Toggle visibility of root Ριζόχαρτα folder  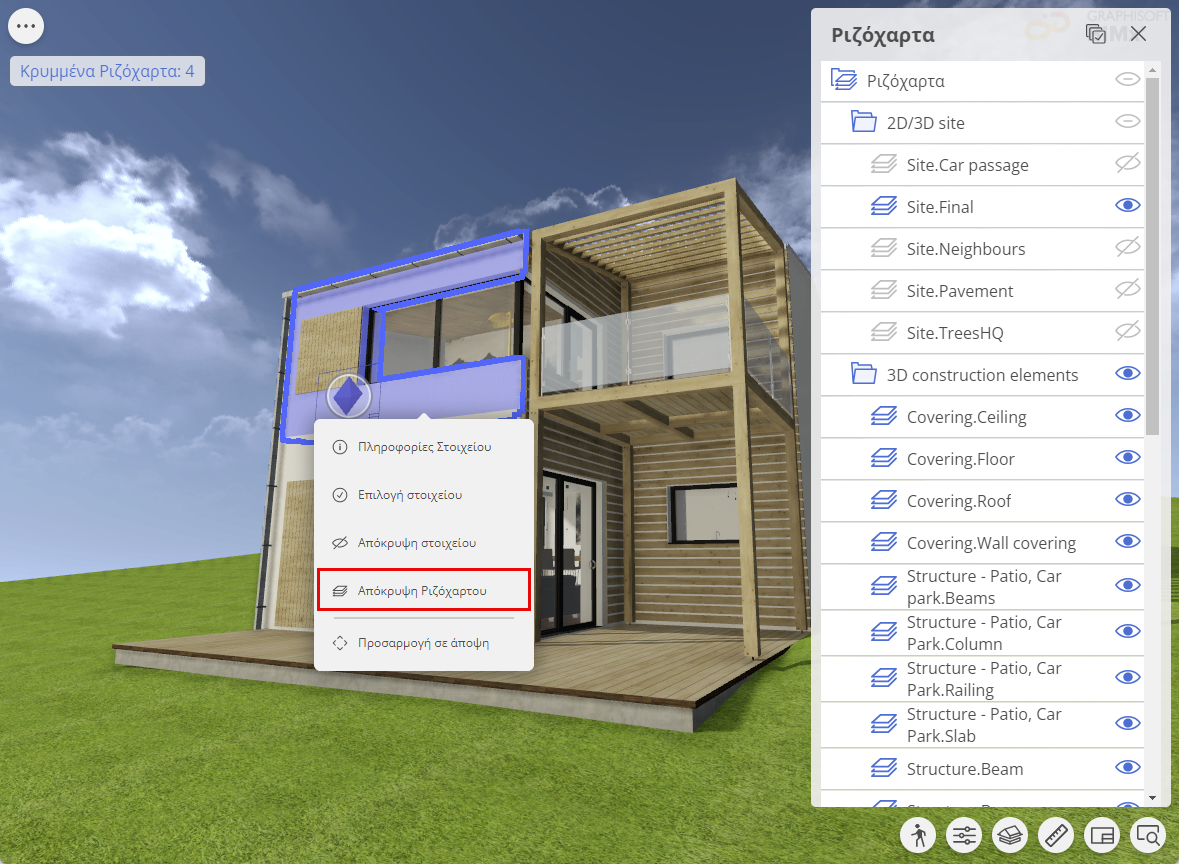pos(1128,79)
